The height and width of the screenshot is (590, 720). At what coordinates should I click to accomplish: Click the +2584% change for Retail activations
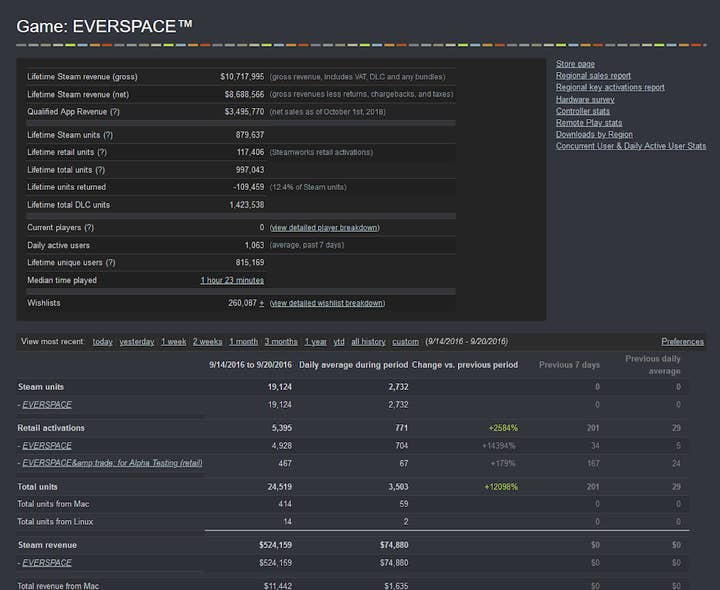coord(503,428)
